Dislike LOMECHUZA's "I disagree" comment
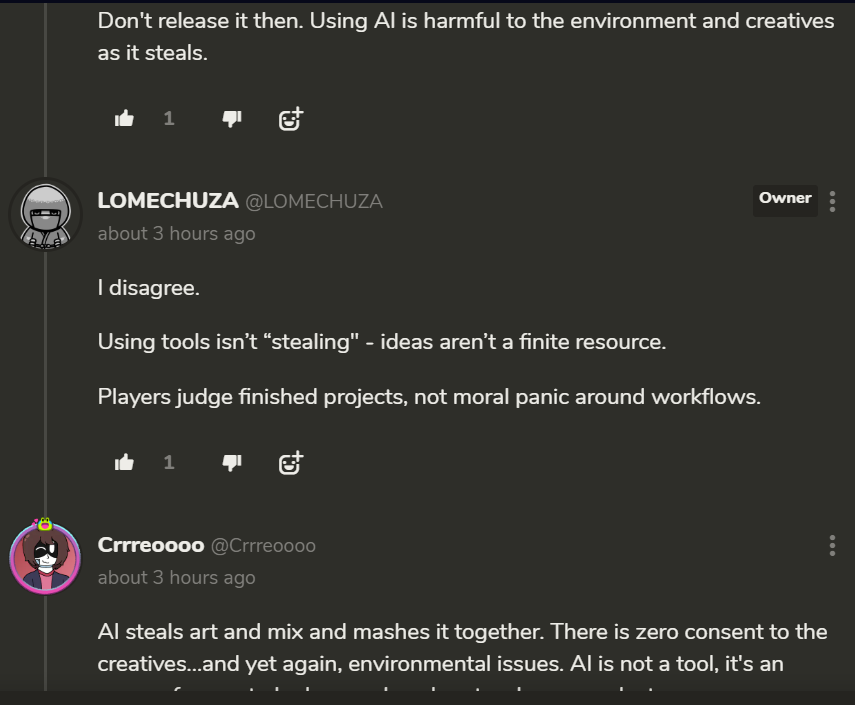855x705 pixels. 231,462
